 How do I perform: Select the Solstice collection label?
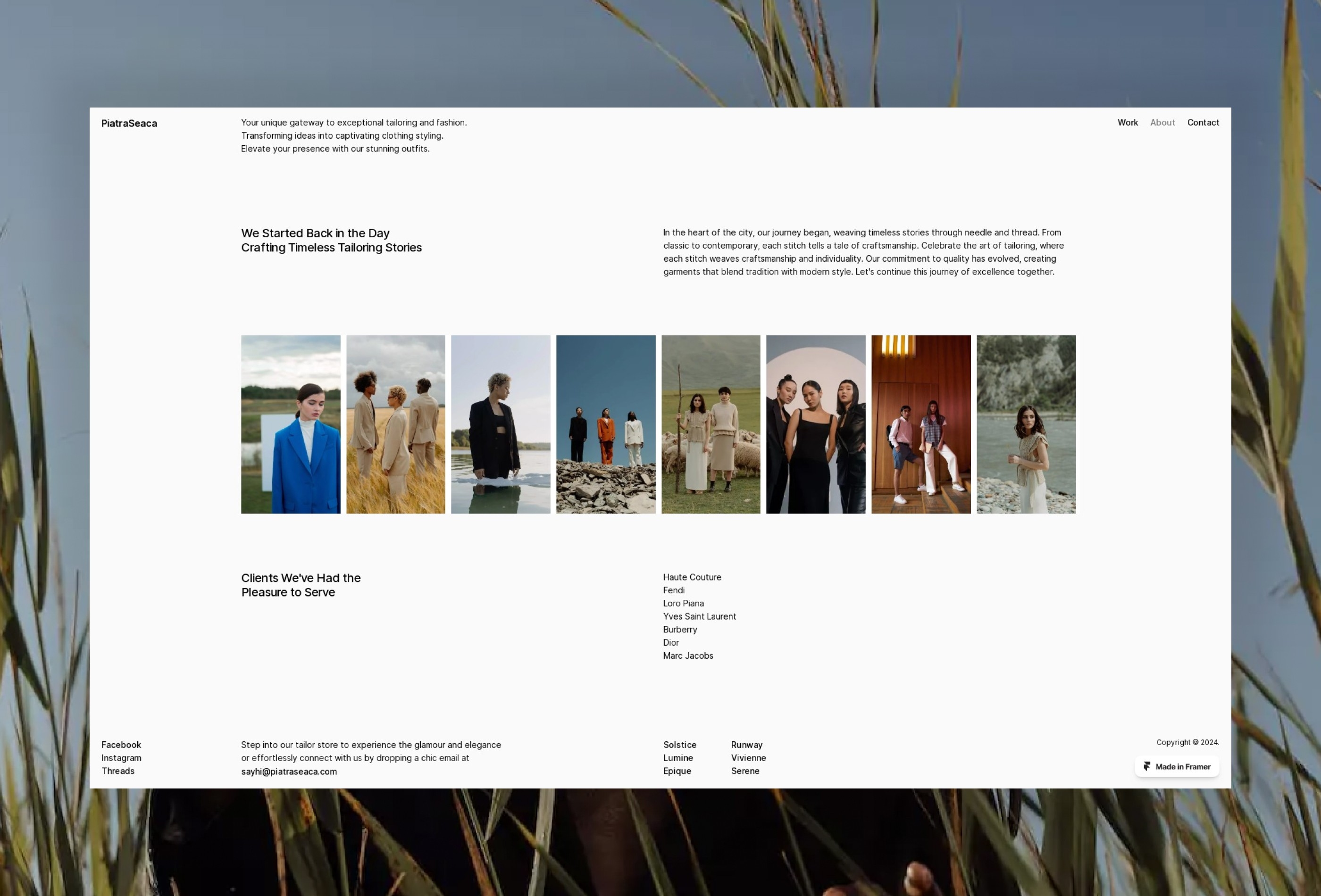tap(679, 744)
